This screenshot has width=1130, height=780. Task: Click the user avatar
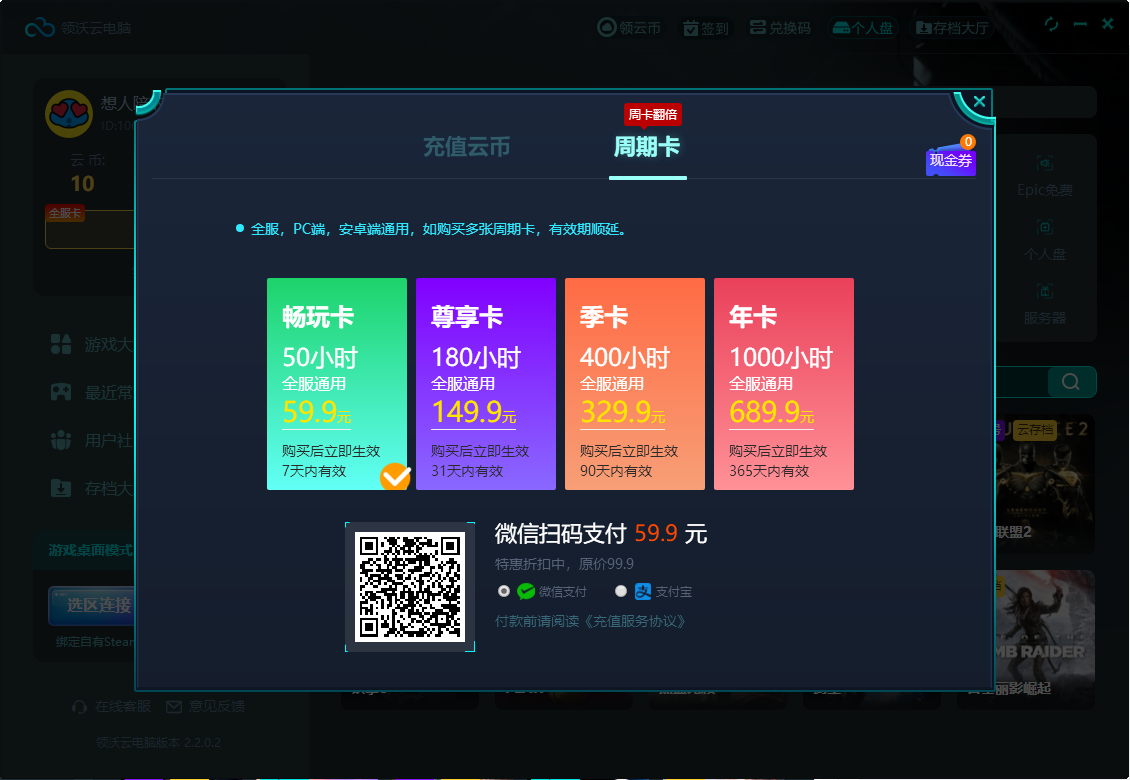click(x=69, y=114)
